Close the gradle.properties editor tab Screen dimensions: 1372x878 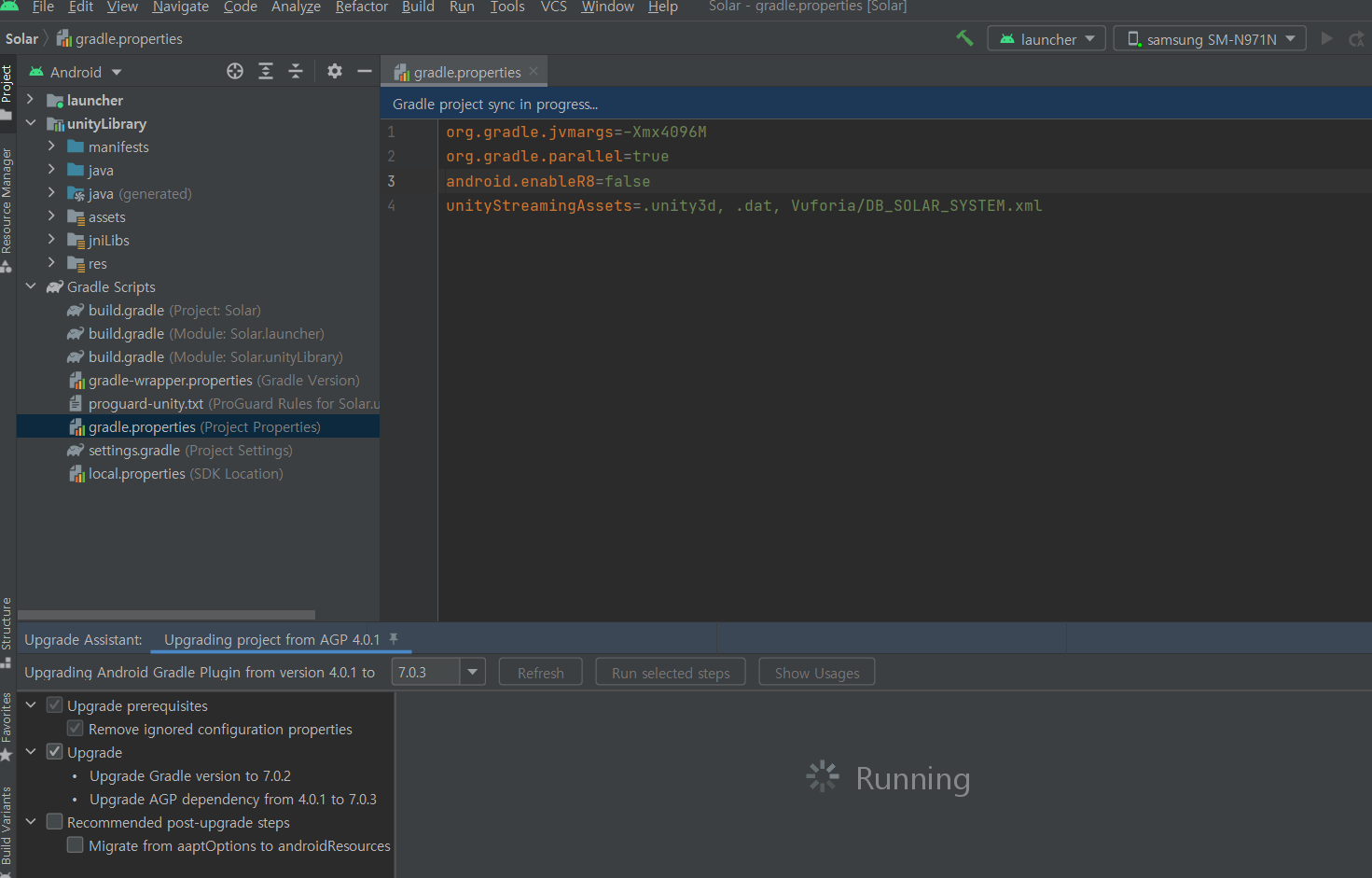[x=534, y=71]
